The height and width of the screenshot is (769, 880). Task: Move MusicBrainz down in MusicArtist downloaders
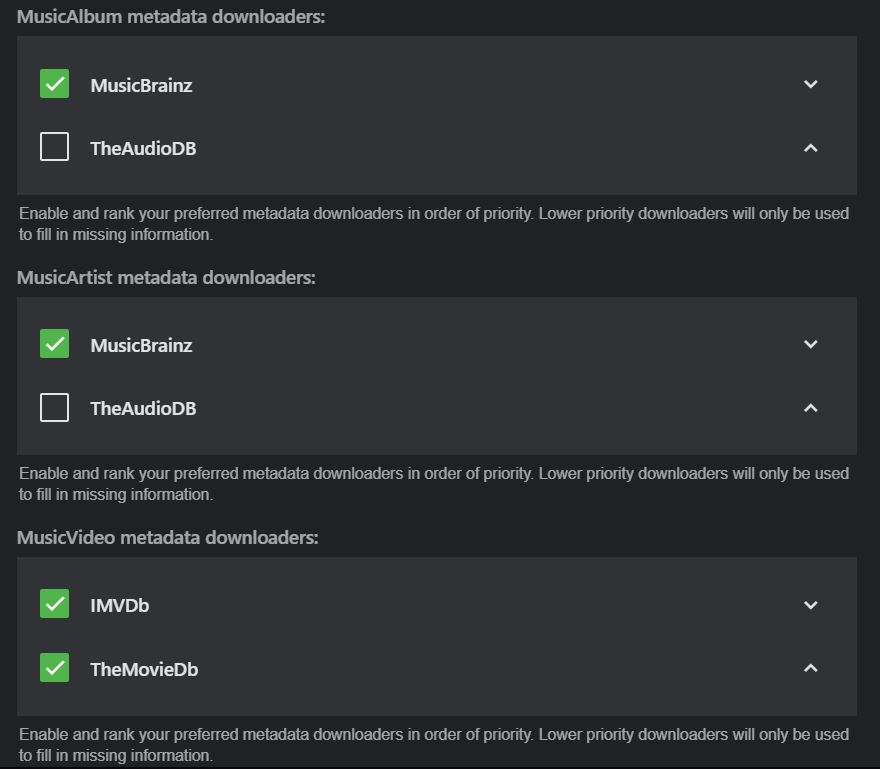tap(811, 344)
